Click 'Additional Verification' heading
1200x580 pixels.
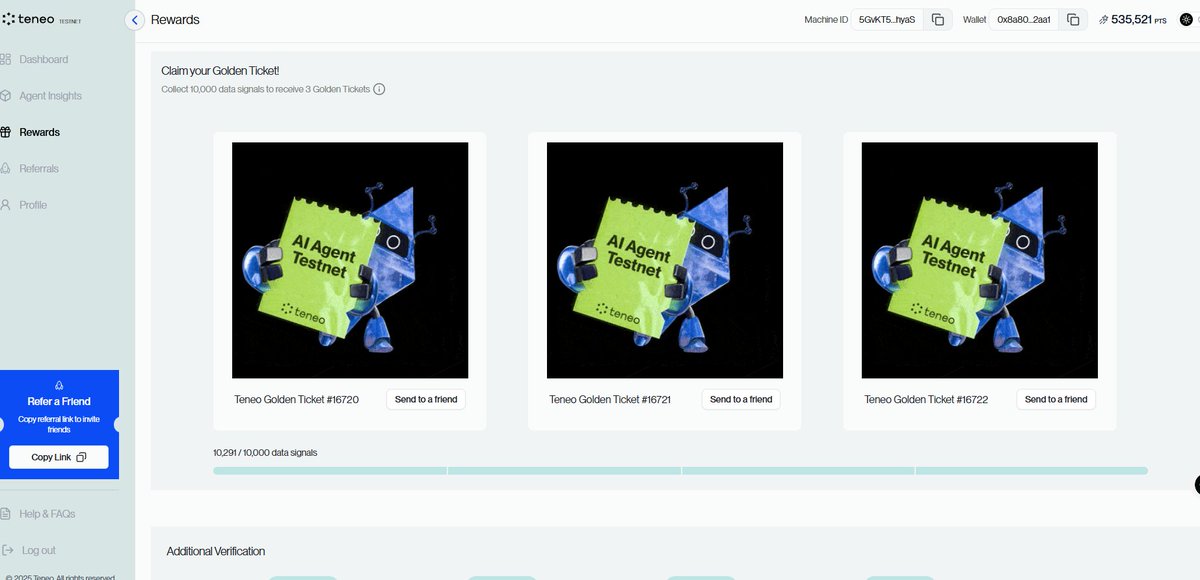tap(216, 551)
